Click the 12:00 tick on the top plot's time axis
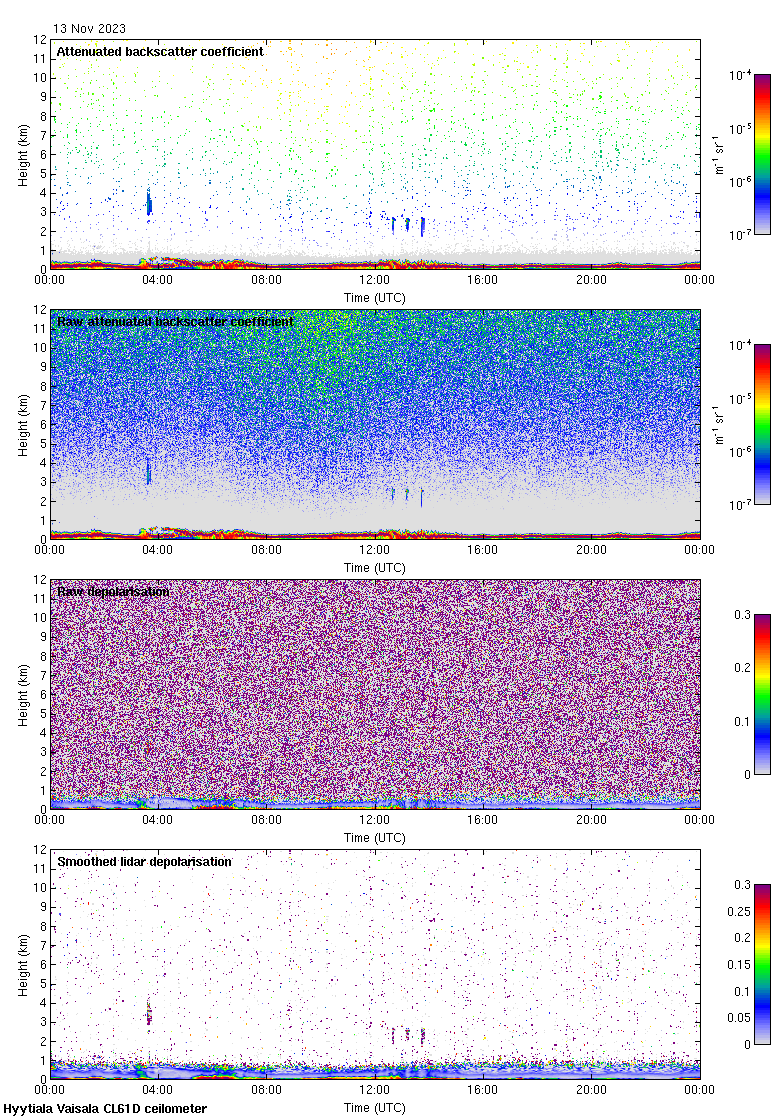 click(x=374, y=281)
